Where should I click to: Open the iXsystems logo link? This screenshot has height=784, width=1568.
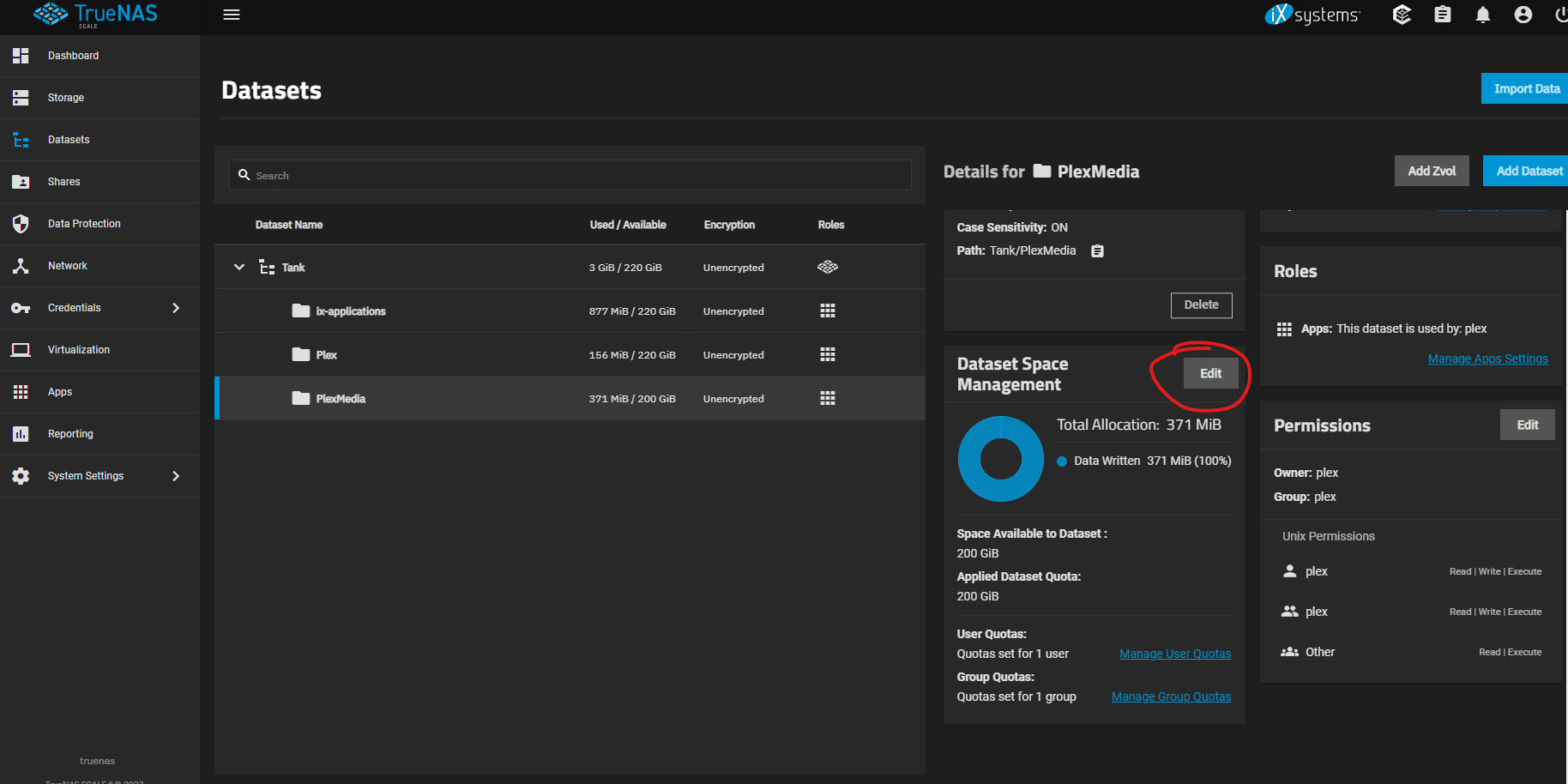(1312, 15)
